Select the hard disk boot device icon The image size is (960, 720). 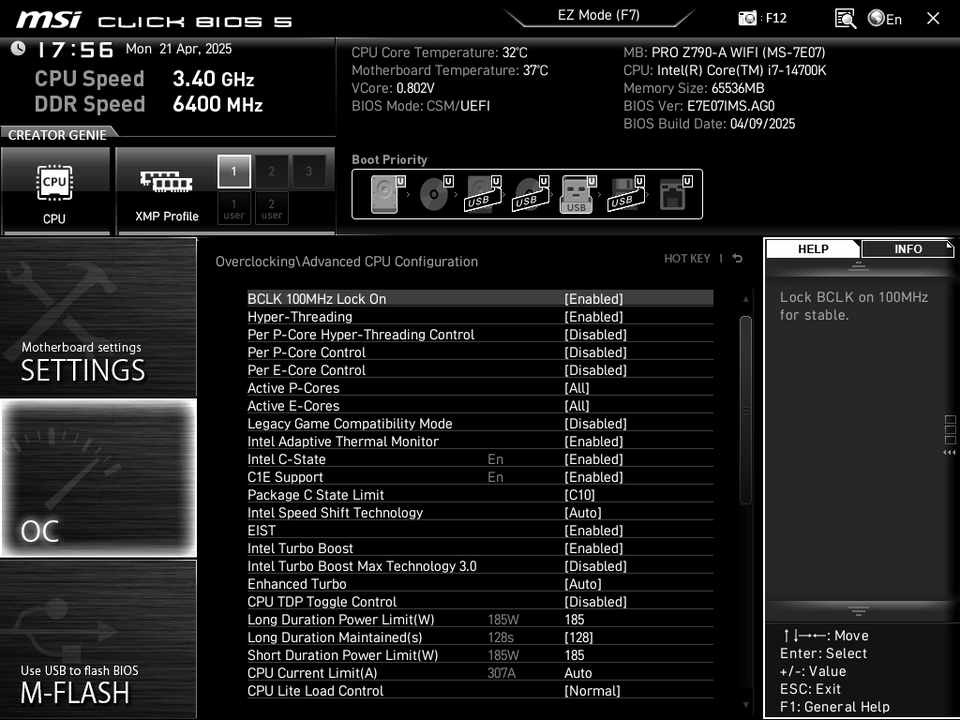point(388,193)
